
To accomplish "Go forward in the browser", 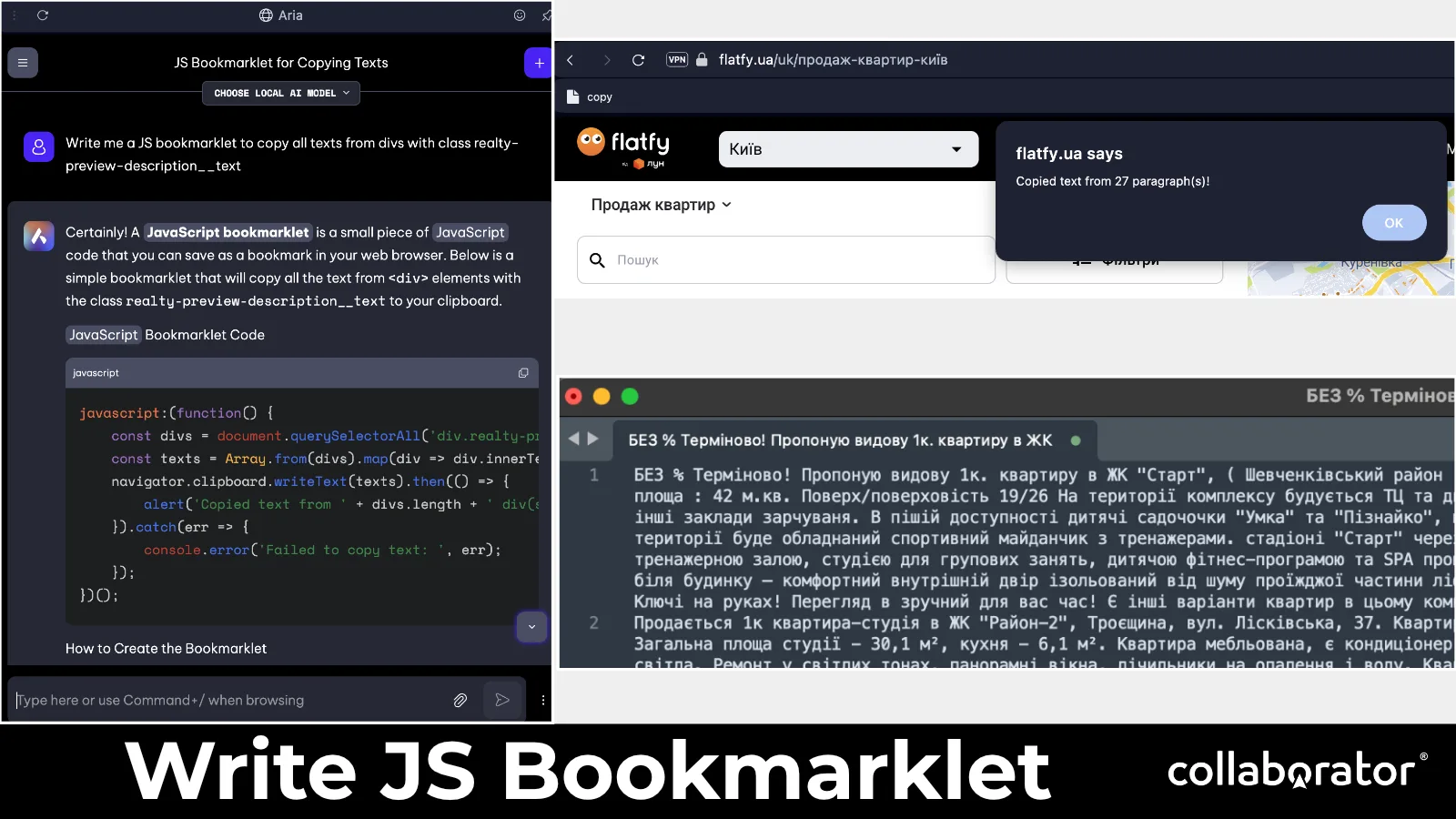I will [x=607, y=60].
